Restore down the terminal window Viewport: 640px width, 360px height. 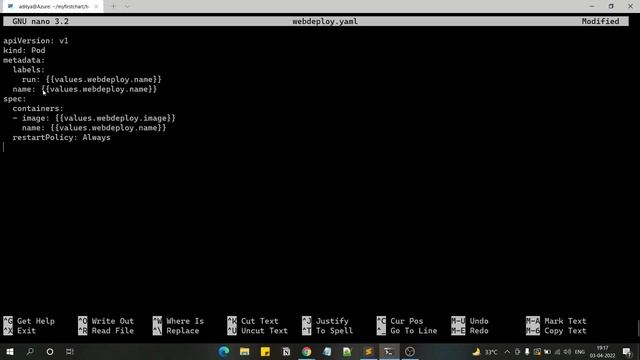point(611,6)
